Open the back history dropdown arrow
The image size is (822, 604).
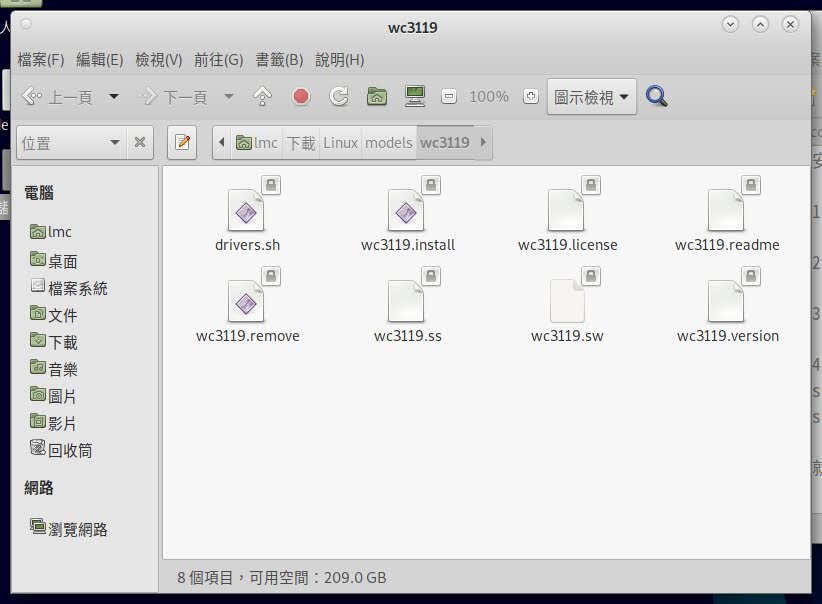(114, 96)
